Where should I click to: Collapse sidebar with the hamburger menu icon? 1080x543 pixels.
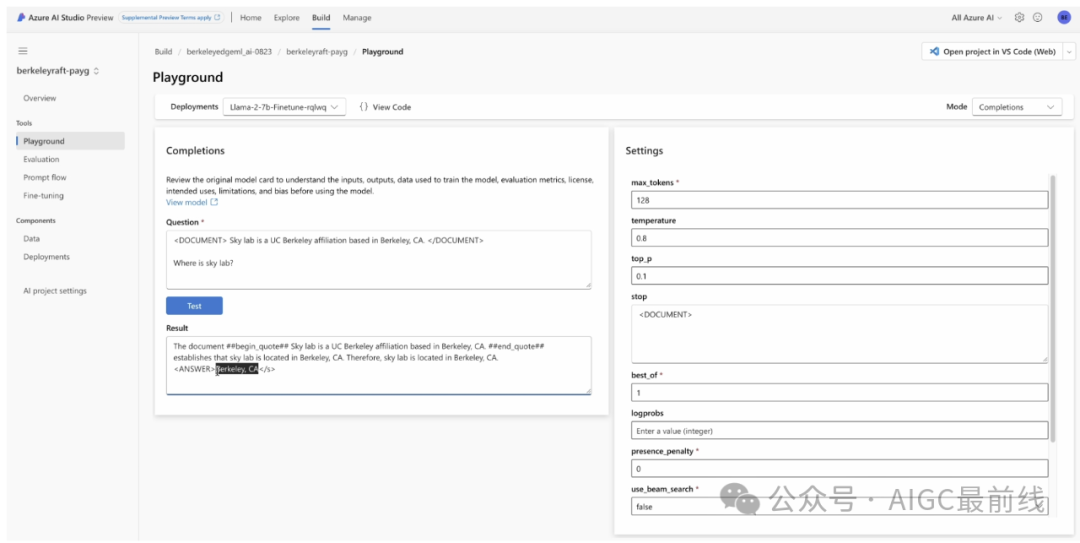pos(22,51)
